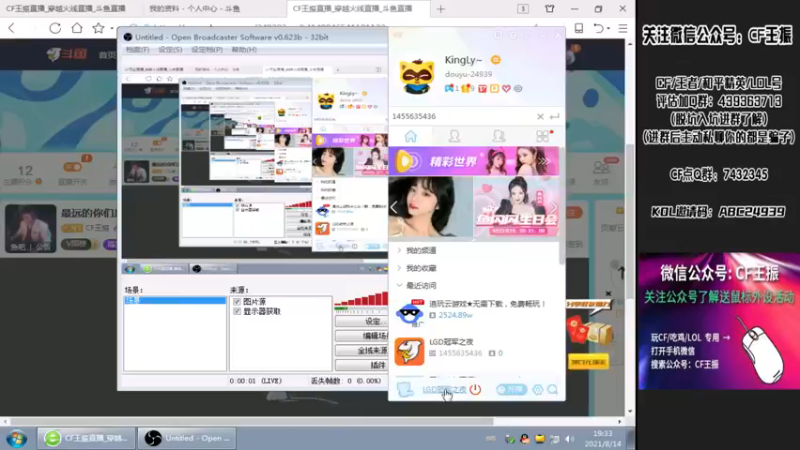
Task: Click the browser skin shirt icon in title bar
Action: pyautogui.click(x=549, y=9)
